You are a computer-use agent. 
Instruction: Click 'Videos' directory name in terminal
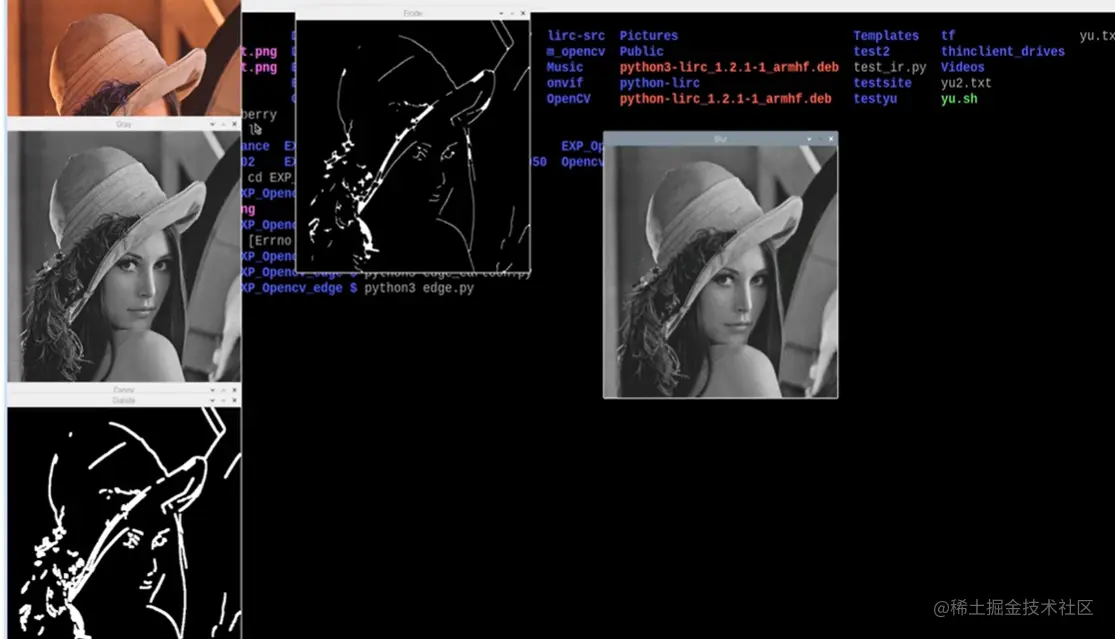pos(962,67)
